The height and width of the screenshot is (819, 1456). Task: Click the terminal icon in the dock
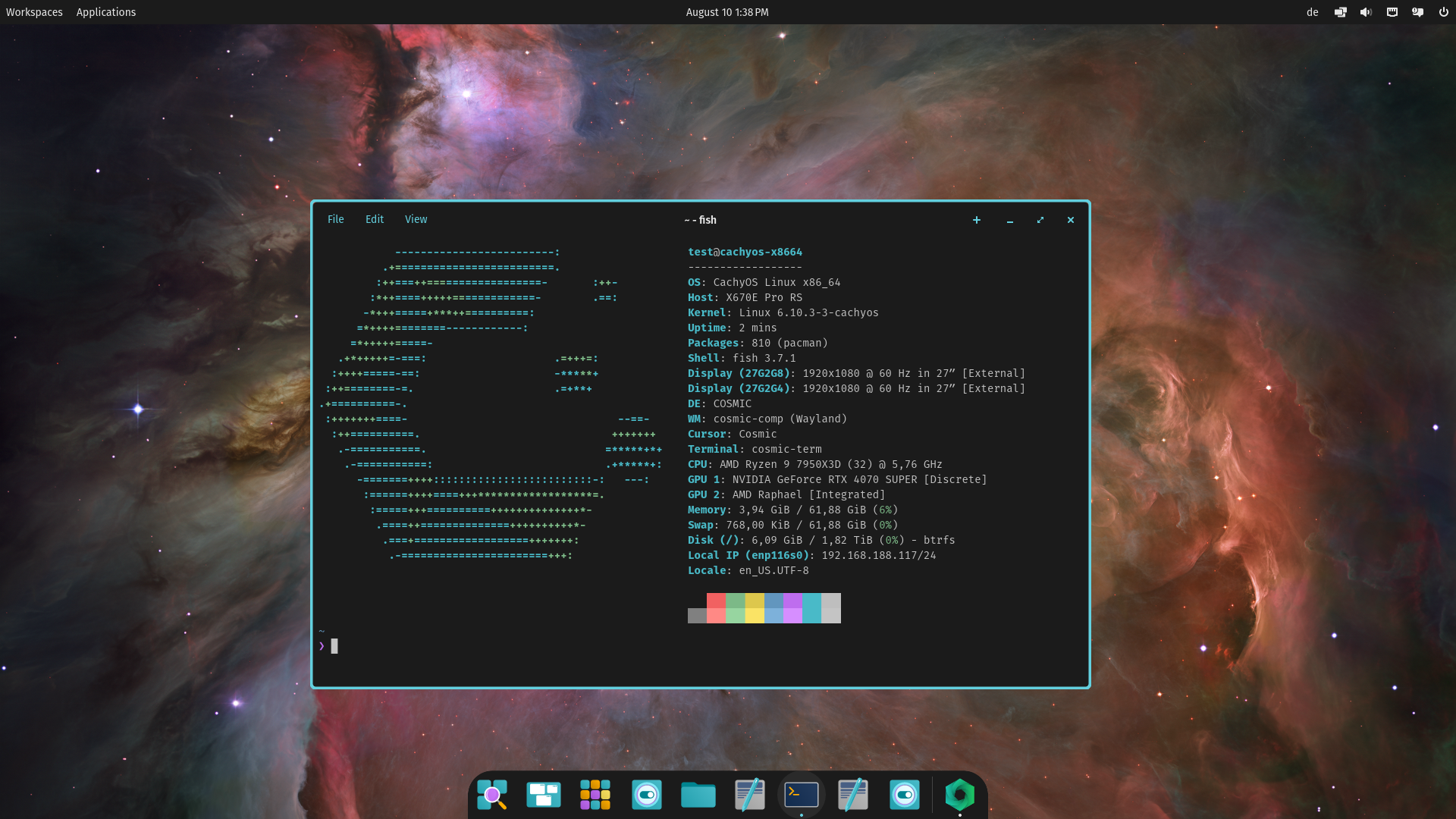pyautogui.click(x=802, y=795)
